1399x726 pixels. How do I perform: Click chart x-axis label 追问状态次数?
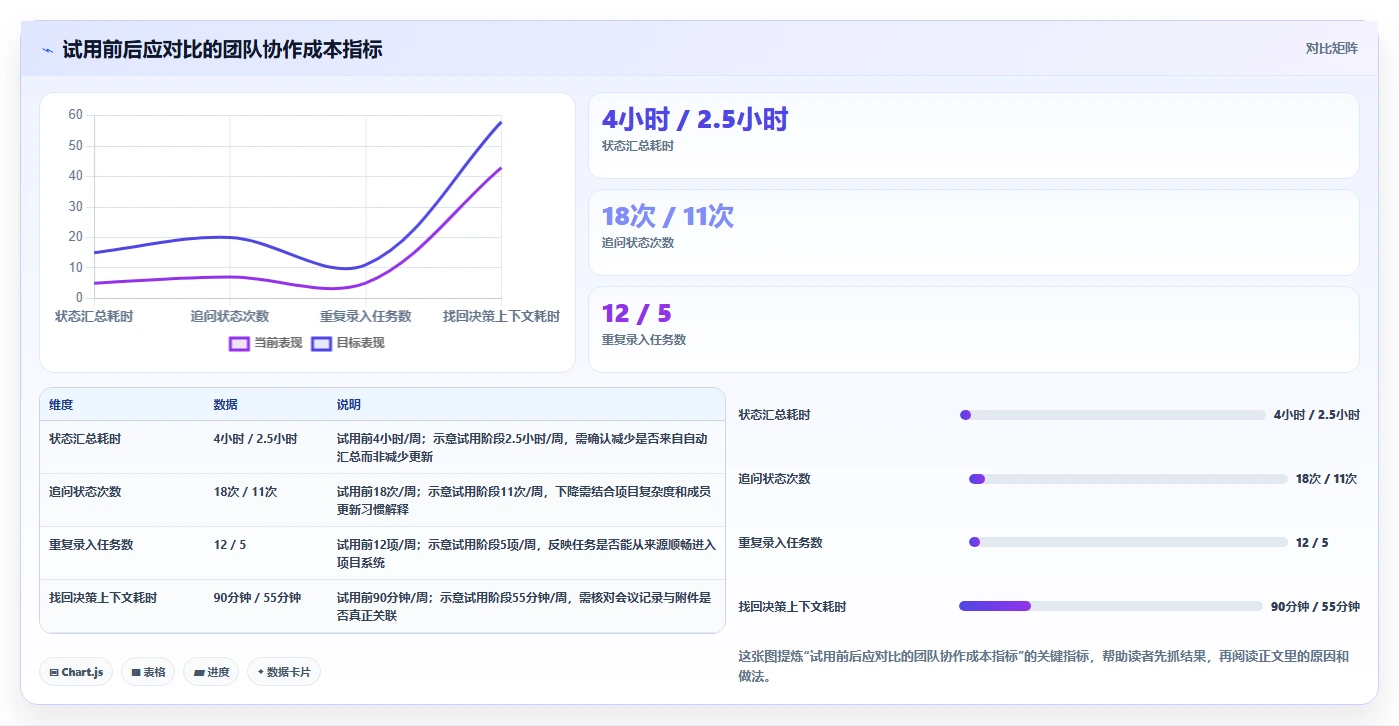pyautogui.click(x=230, y=316)
